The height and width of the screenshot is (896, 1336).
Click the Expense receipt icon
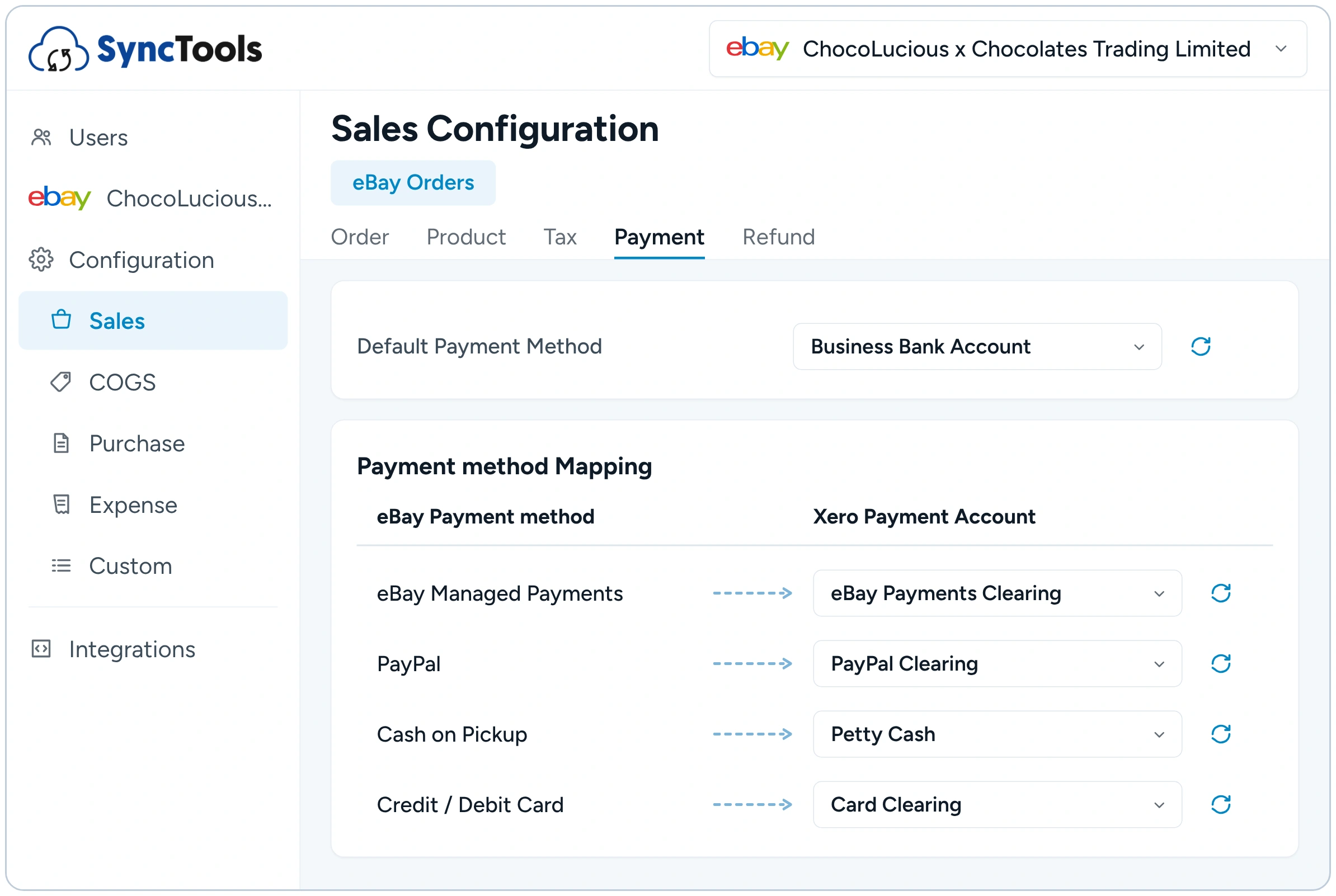61,505
